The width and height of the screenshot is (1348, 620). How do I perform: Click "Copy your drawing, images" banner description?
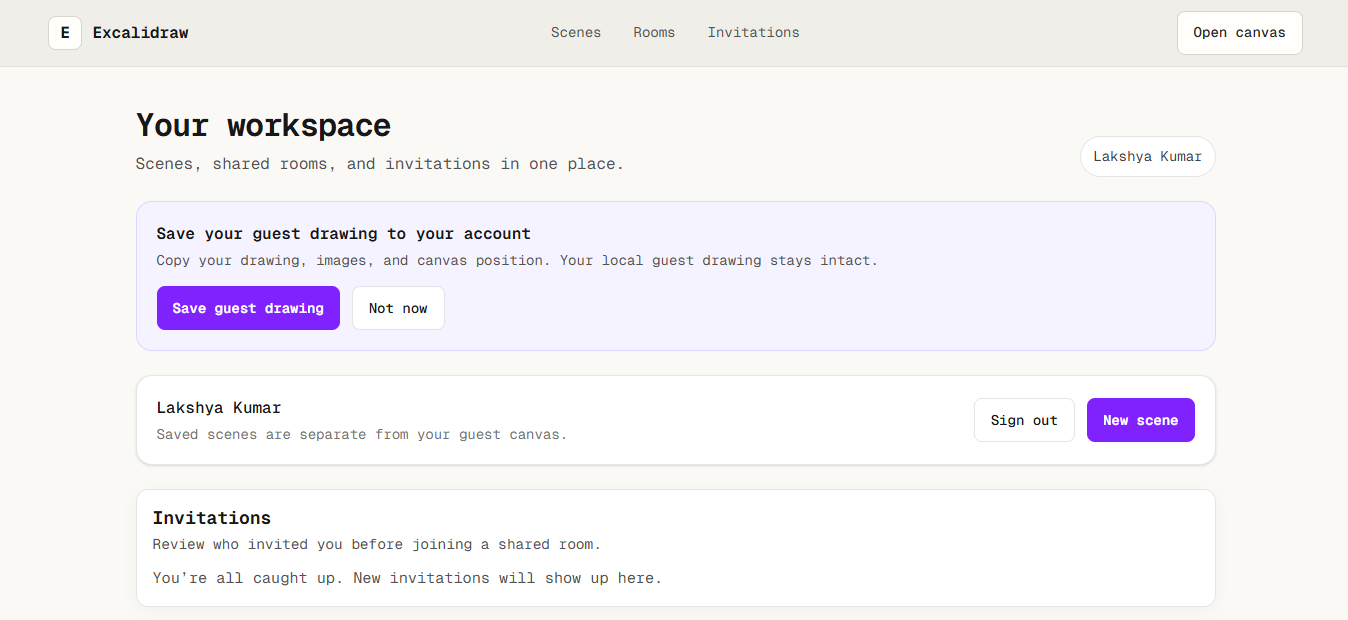point(517,261)
